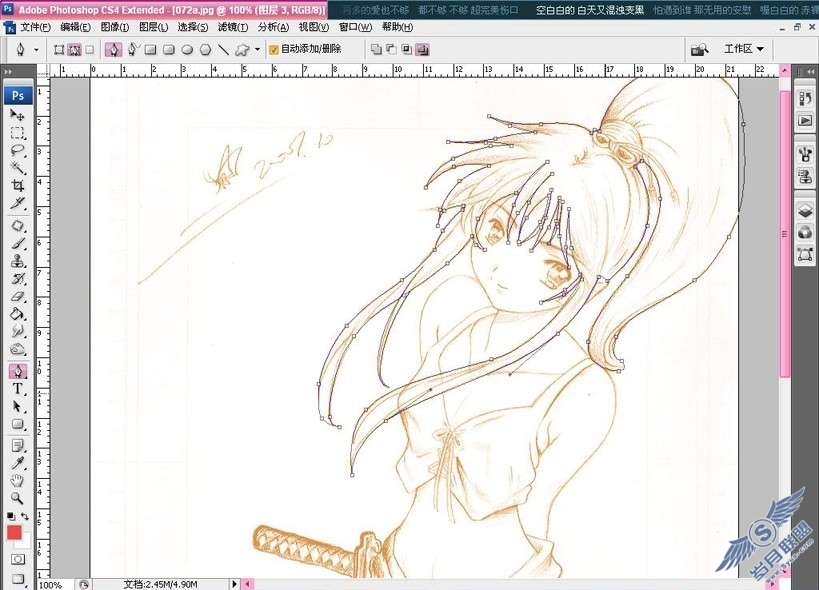
Task: Pick the Eyedropper tool
Action: (x=17, y=463)
